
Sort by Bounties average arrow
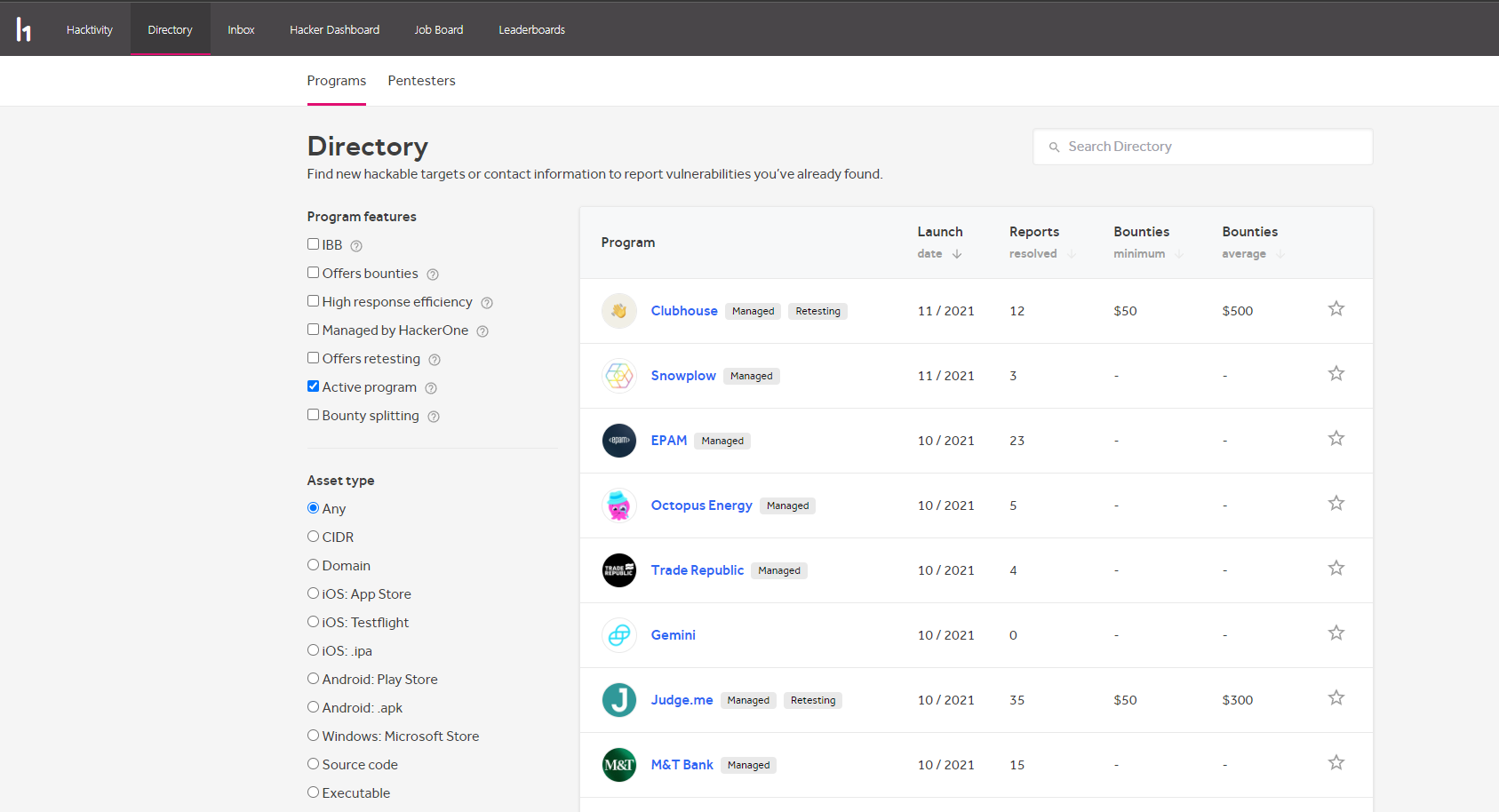tap(1280, 254)
